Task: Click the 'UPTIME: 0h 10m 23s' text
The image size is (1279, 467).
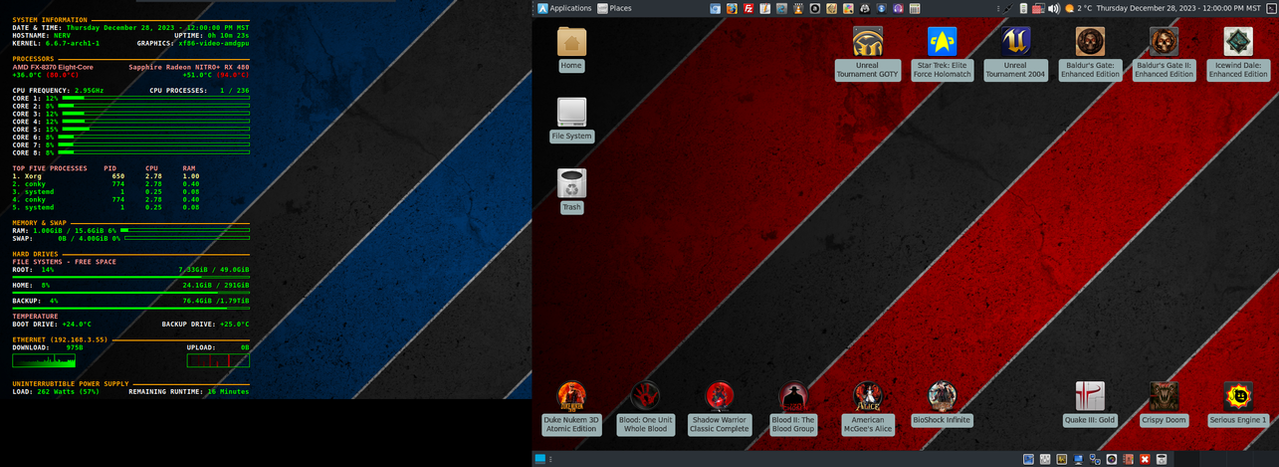Action: click(x=212, y=35)
